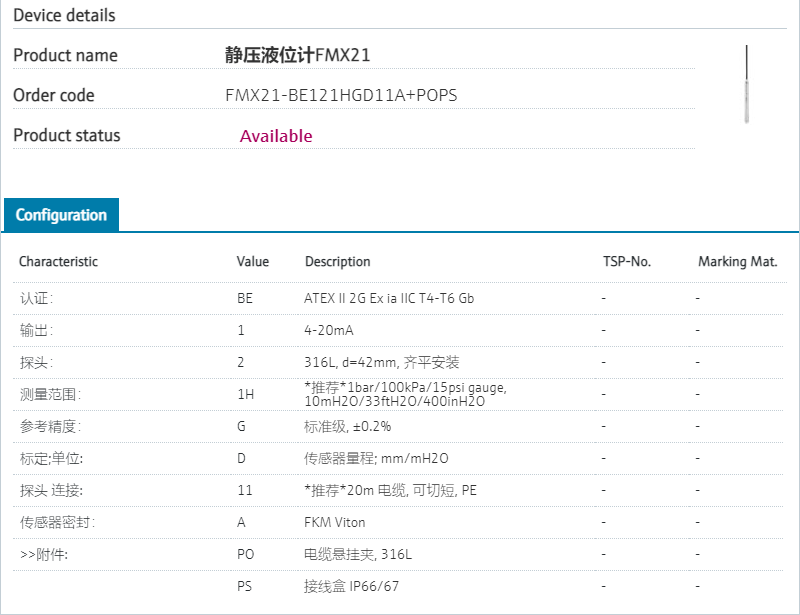Click the 1H measuring range value
The image size is (800, 615).
point(245,394)
